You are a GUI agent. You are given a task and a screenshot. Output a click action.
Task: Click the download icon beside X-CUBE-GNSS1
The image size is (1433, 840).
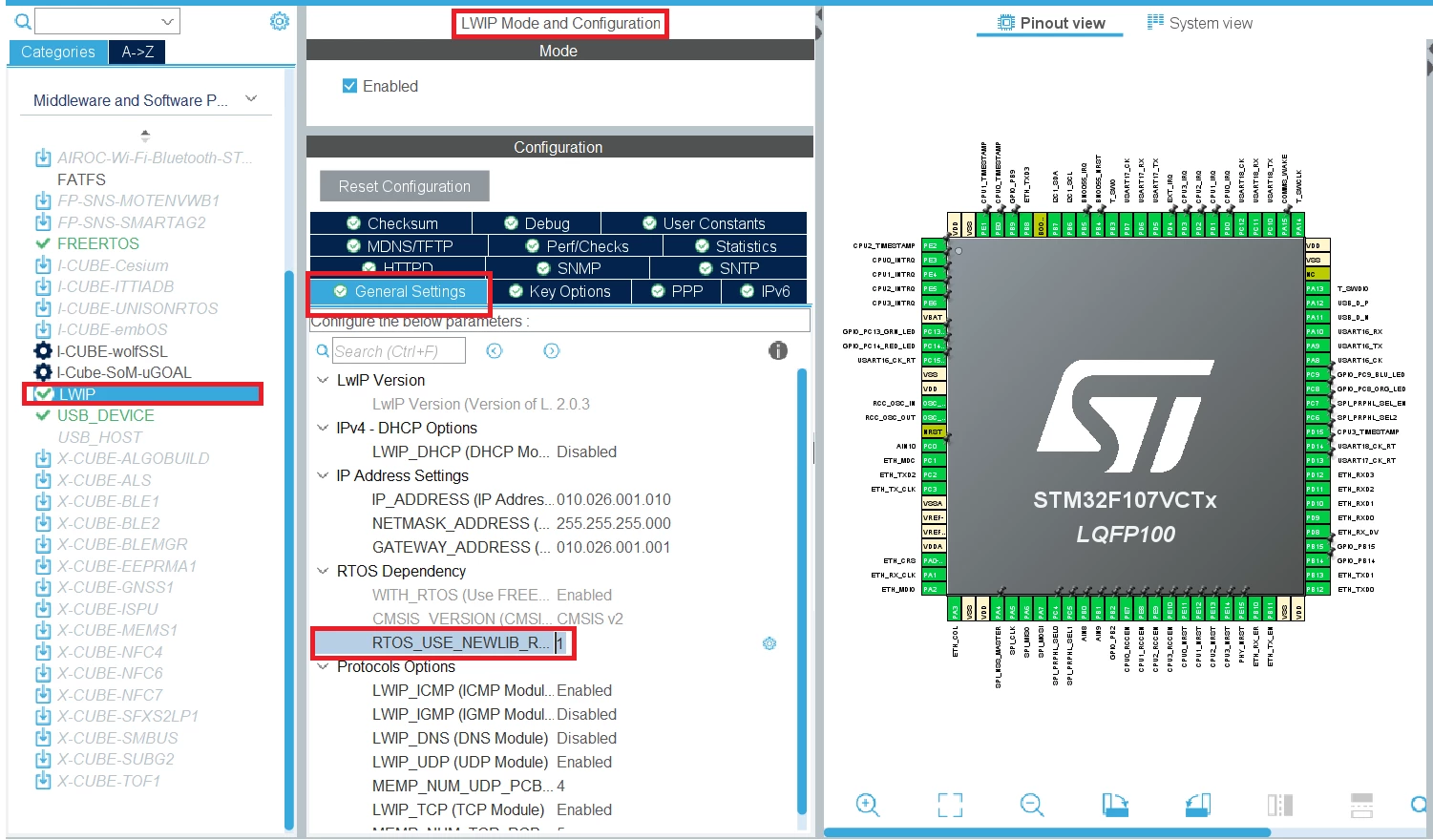(43, 587)
